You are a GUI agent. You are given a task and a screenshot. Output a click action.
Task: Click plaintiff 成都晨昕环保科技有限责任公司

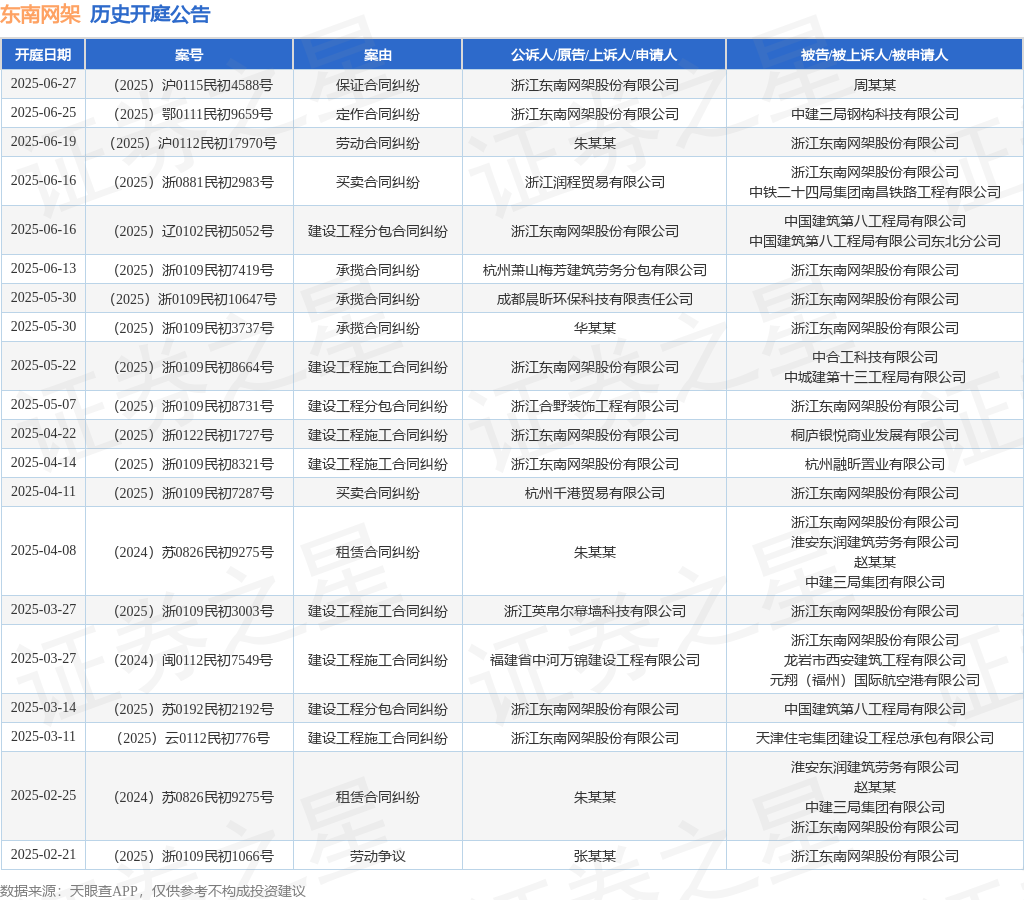point(594,298)
